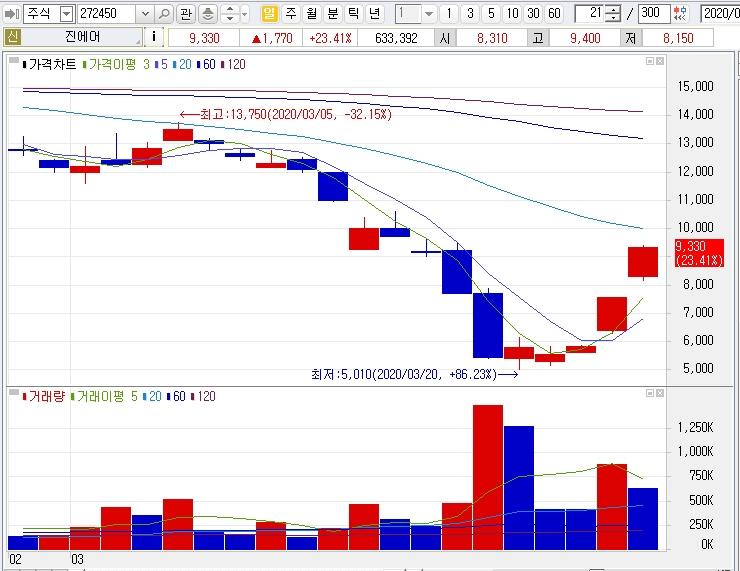Click the current price 9,330 in the quote bar

(x=204, y=38)
